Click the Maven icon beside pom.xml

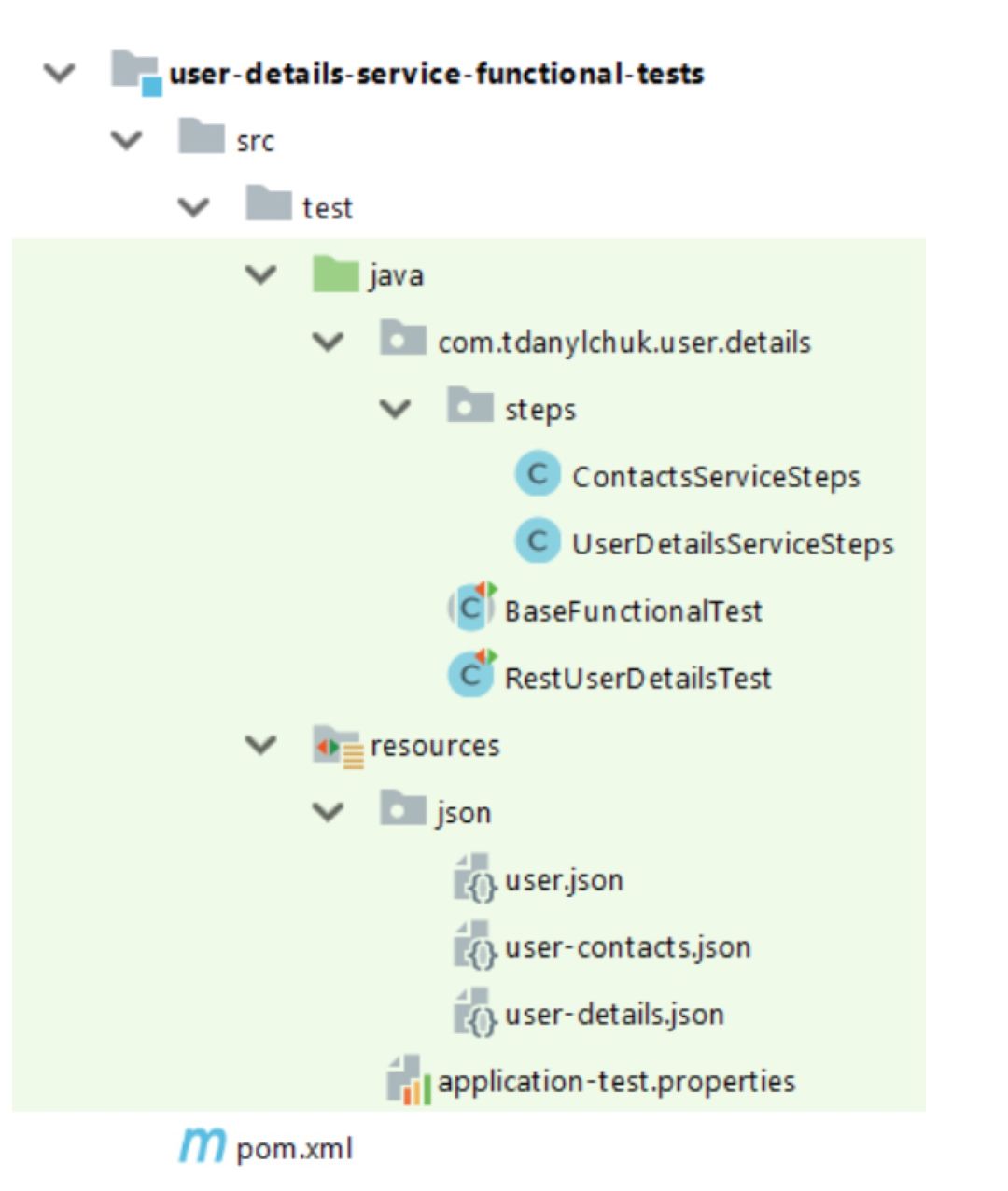pos(203,1146)
